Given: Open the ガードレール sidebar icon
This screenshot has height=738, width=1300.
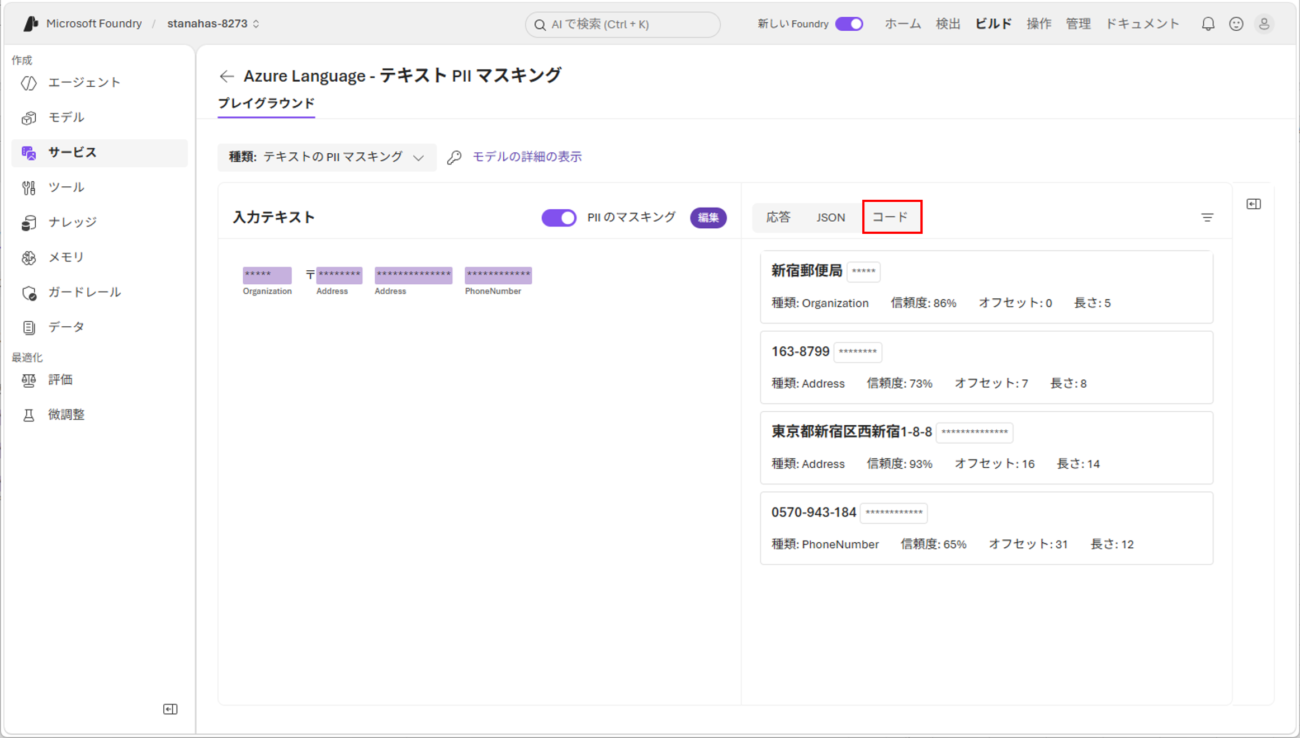Looking at the screenshot, I should 29,293.
